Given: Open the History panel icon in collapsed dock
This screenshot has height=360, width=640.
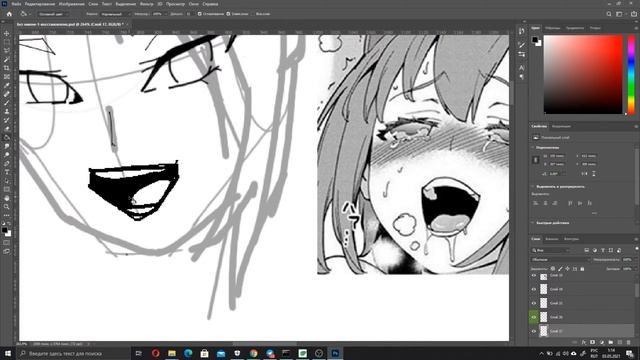Looking at the screenshot, I should point(522,31).
